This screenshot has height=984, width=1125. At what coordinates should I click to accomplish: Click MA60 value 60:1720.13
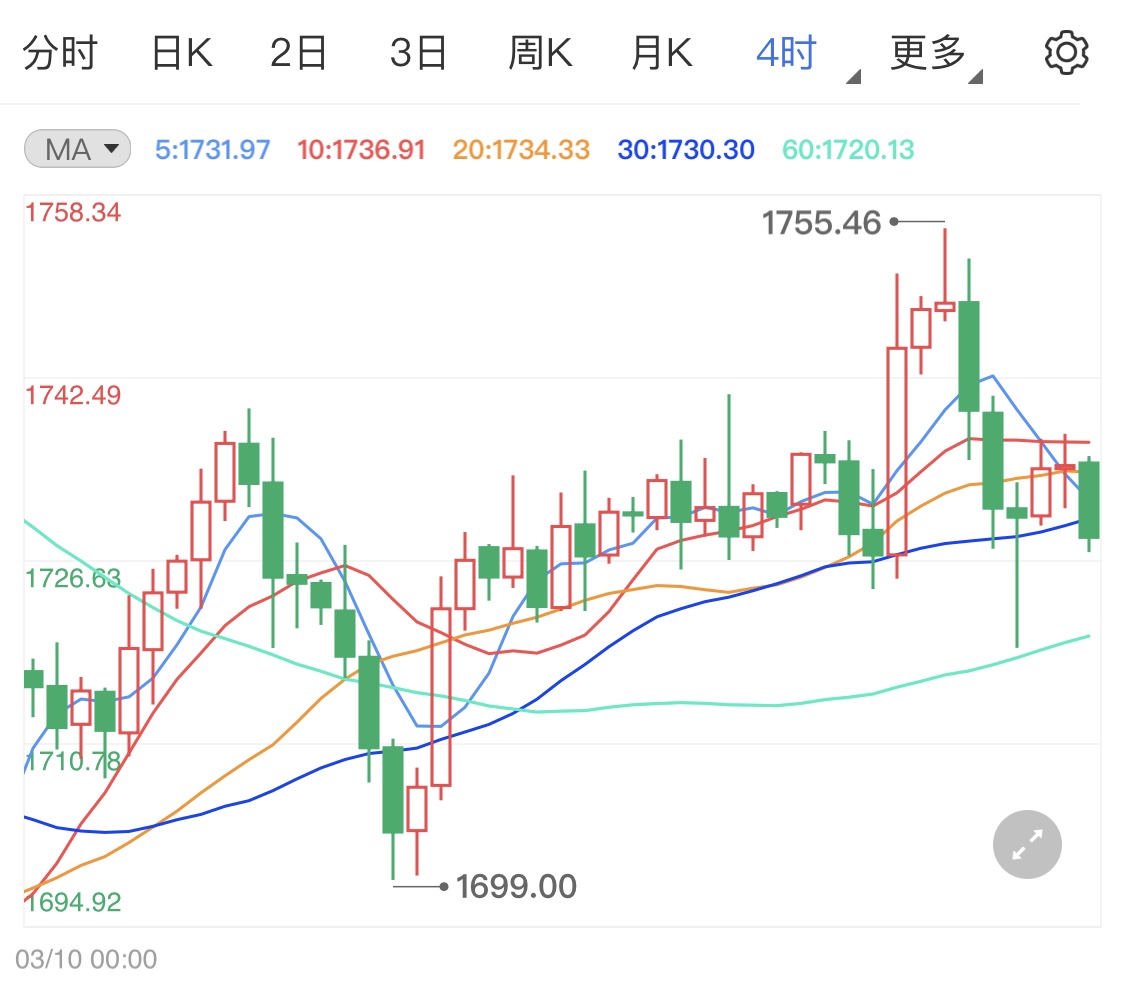tap(848, 149)
